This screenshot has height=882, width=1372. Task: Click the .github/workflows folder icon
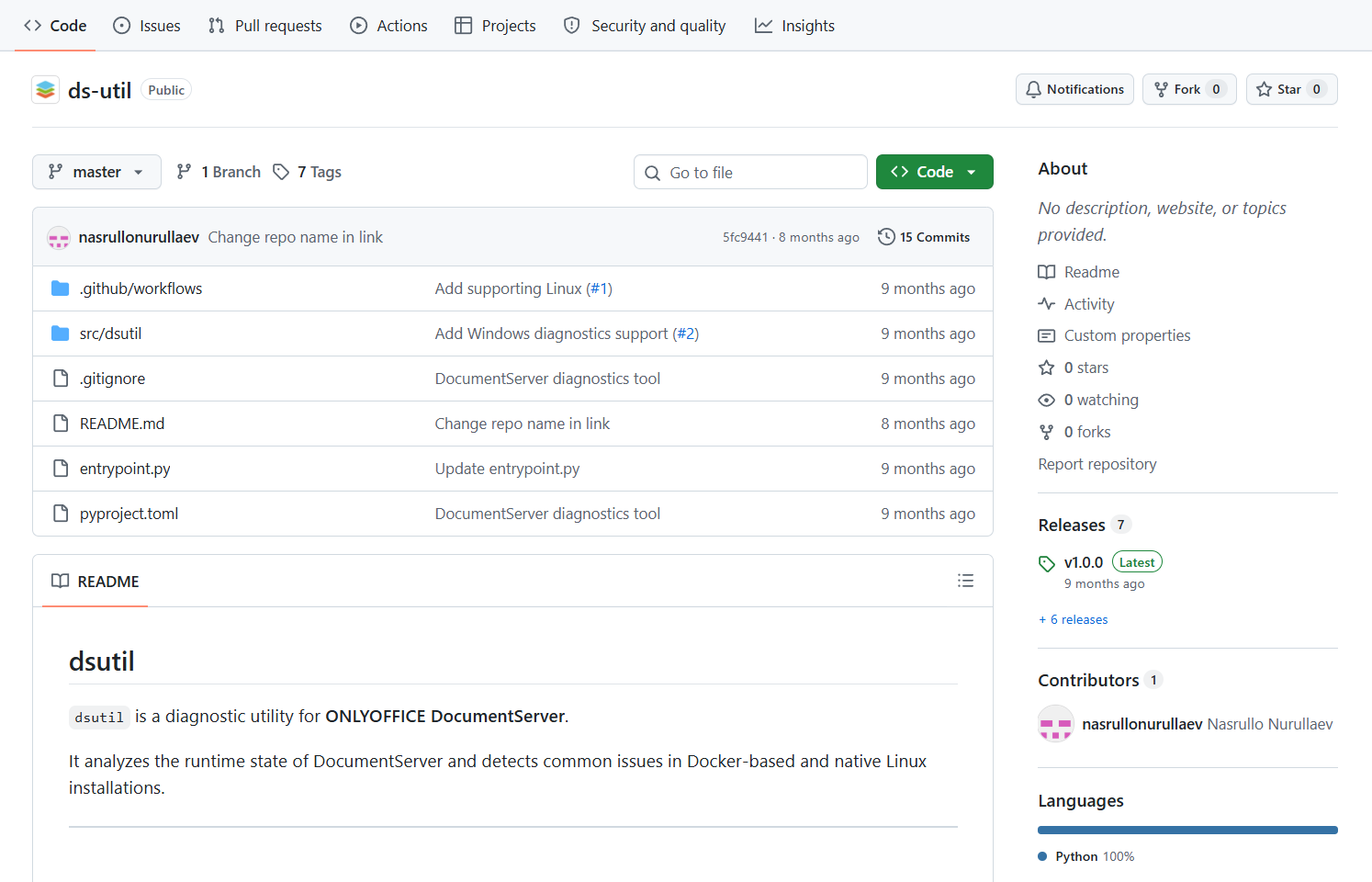(x=61, y=288)
